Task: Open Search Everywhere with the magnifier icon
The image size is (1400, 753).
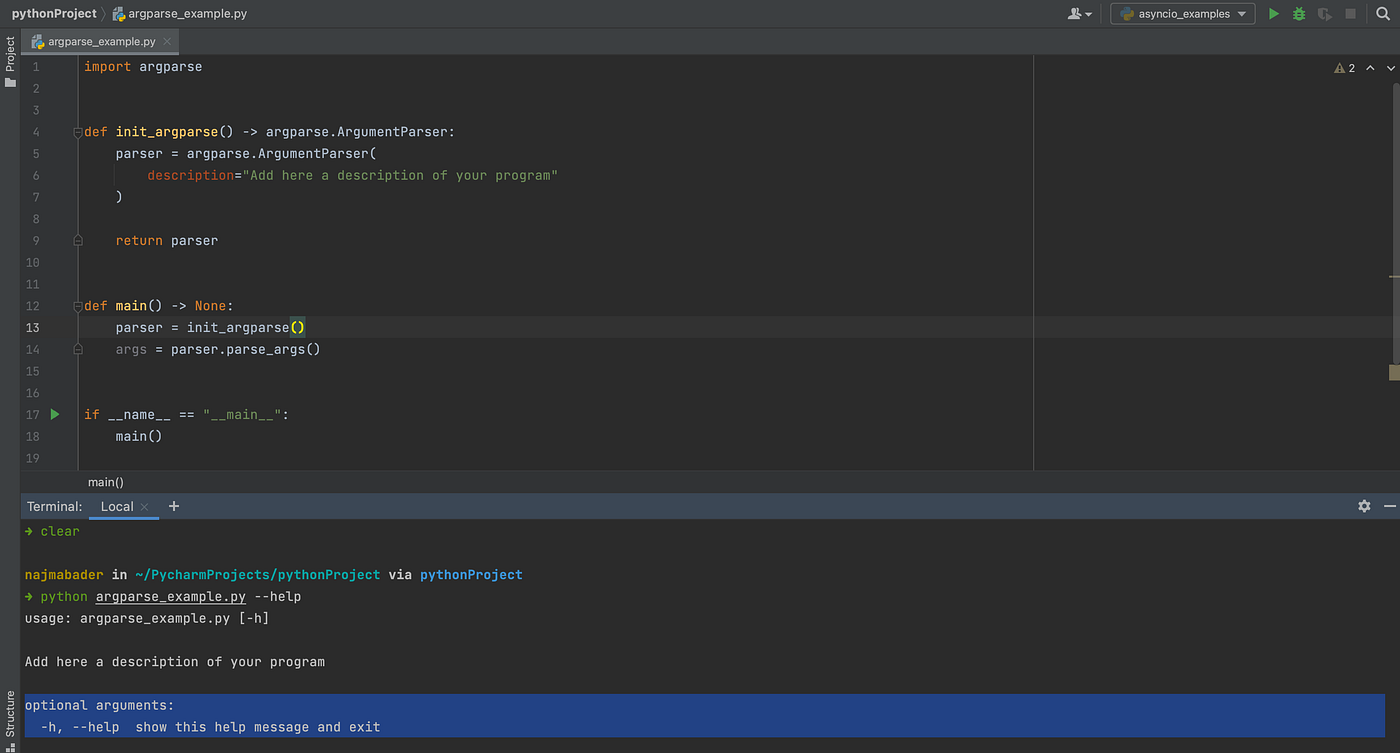Action: (x=1383, y=13)
